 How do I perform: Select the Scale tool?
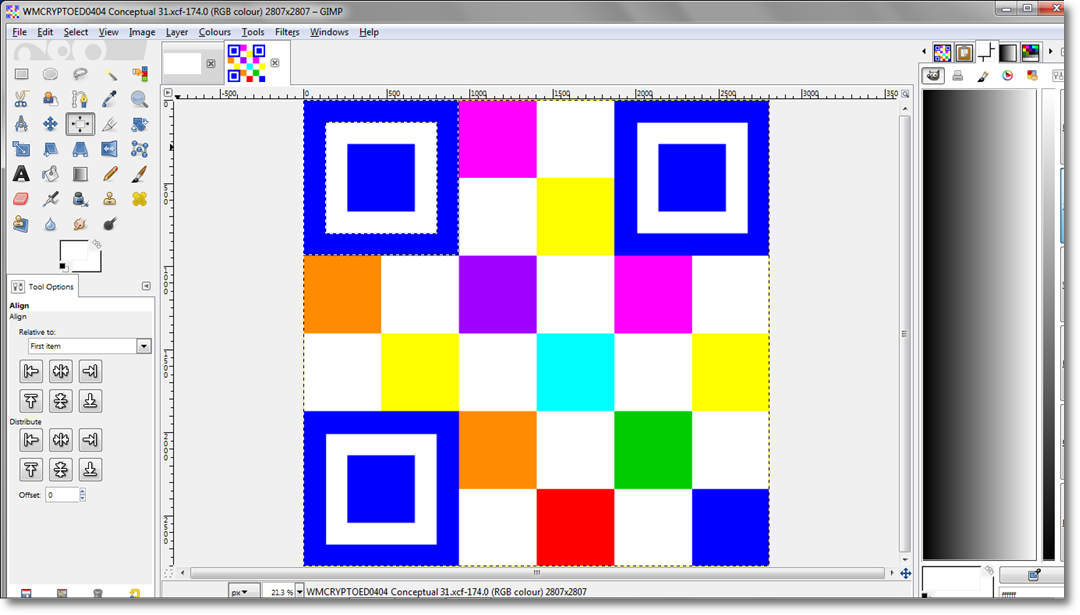[21, 149]
